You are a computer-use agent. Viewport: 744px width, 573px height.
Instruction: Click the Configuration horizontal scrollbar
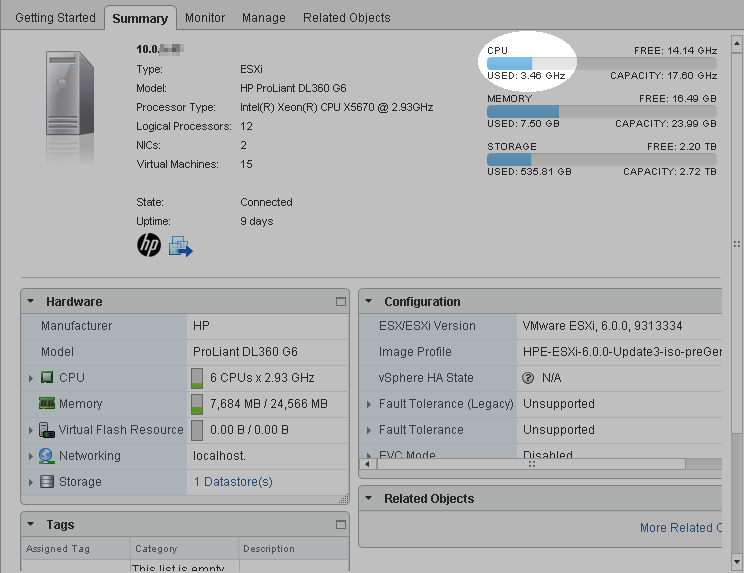pos(531,464)
